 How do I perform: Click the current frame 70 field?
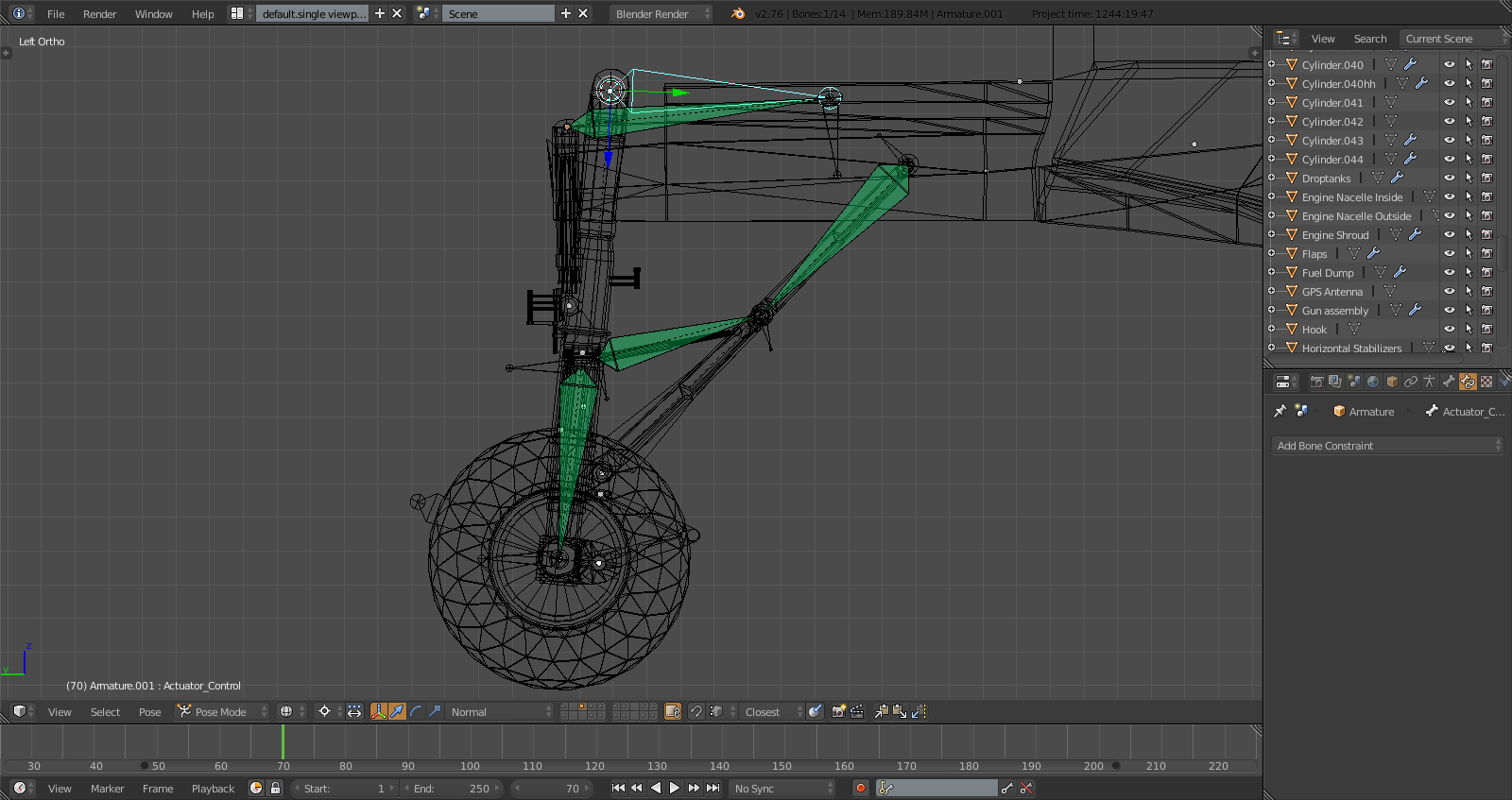click(551, 788)
